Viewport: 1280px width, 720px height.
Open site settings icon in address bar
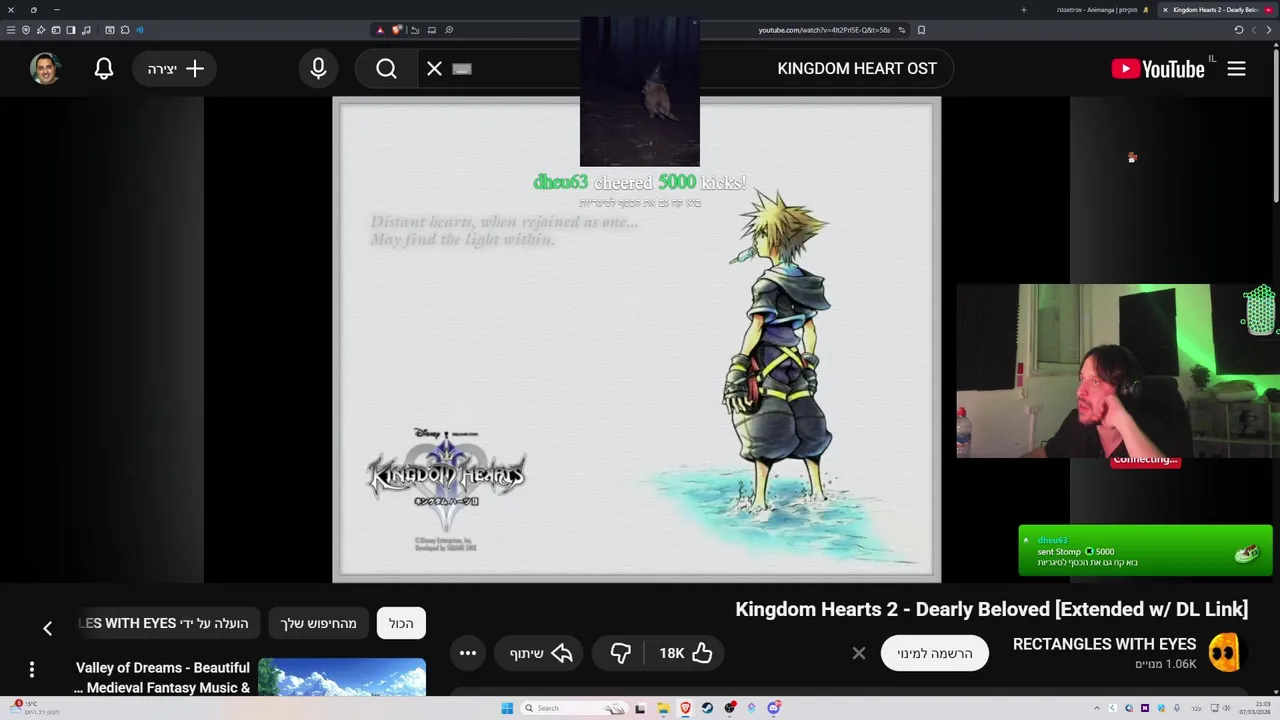[901, 30]
